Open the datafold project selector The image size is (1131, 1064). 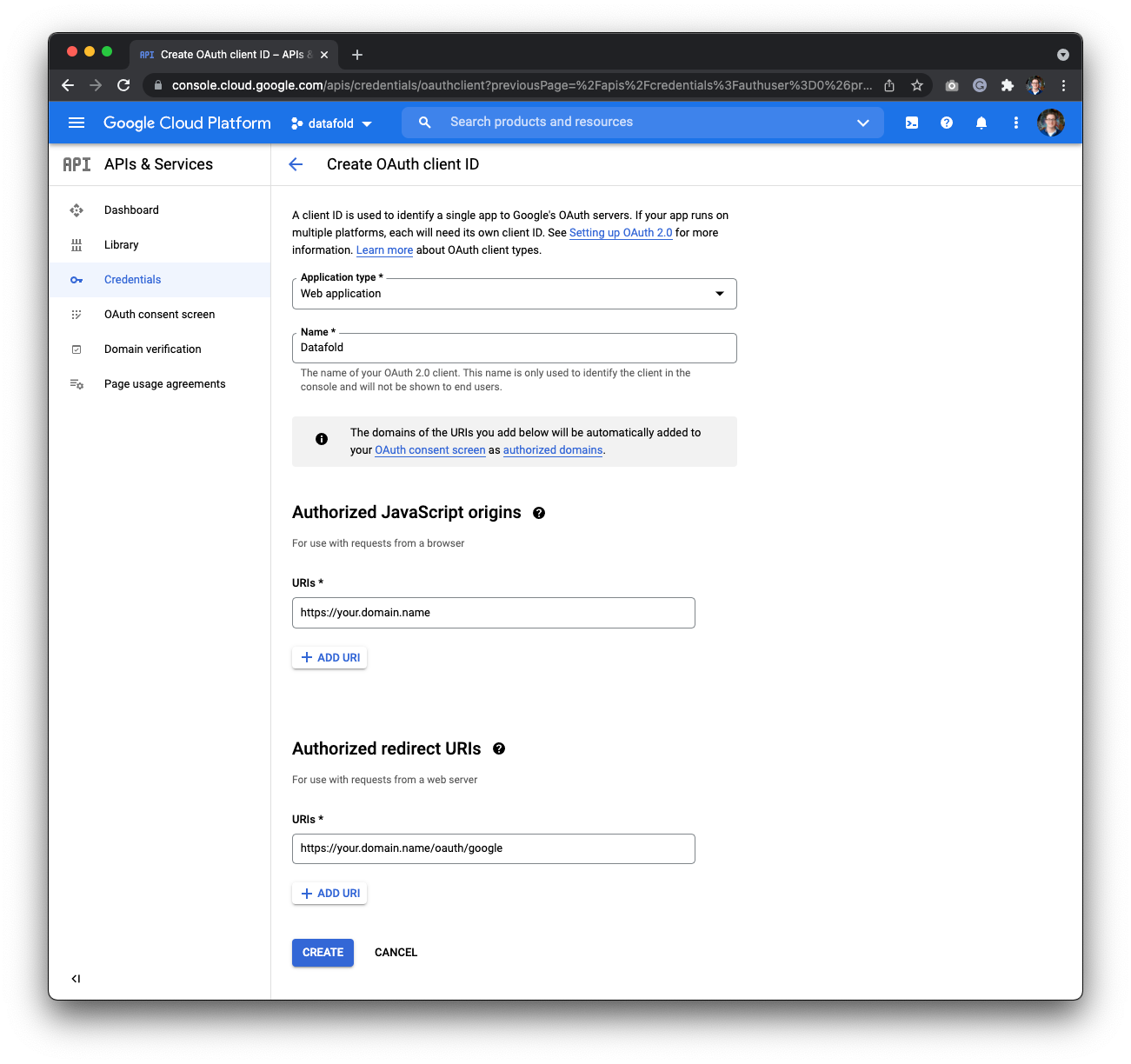point(331,123)
